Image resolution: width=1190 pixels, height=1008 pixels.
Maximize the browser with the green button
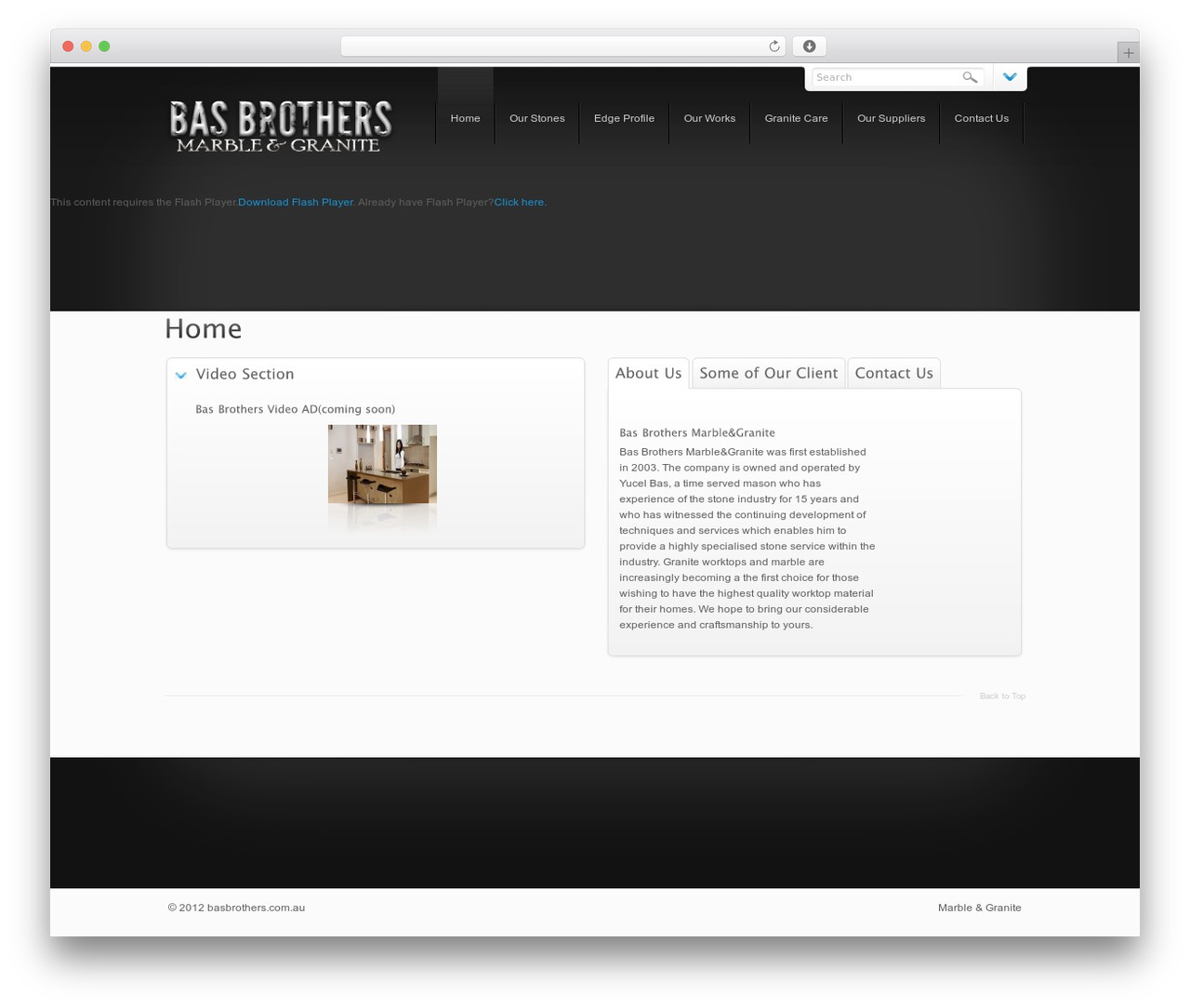[x=104, y=46]
